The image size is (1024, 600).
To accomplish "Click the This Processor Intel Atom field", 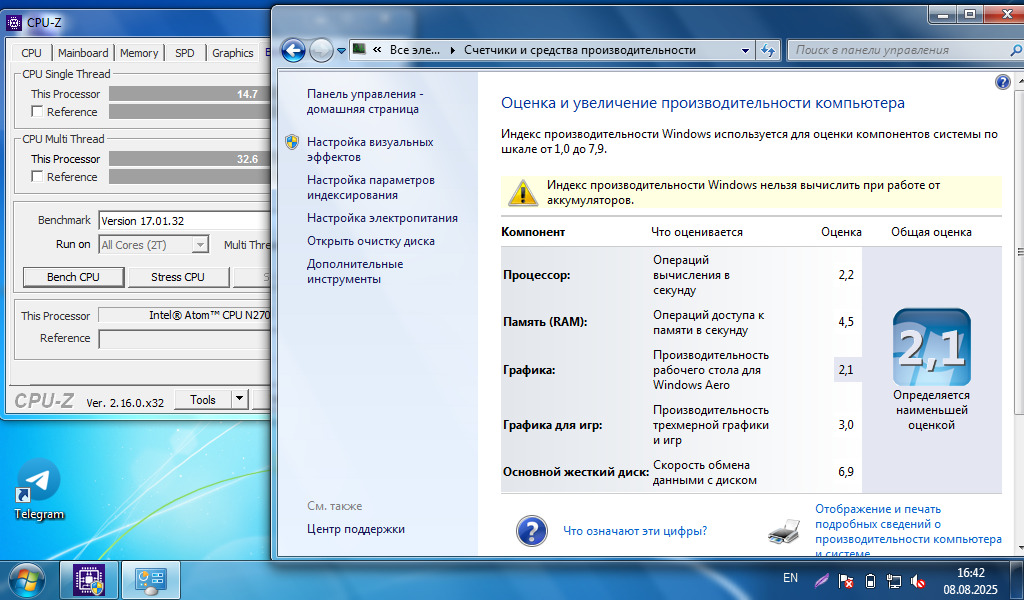I will 184,315.
